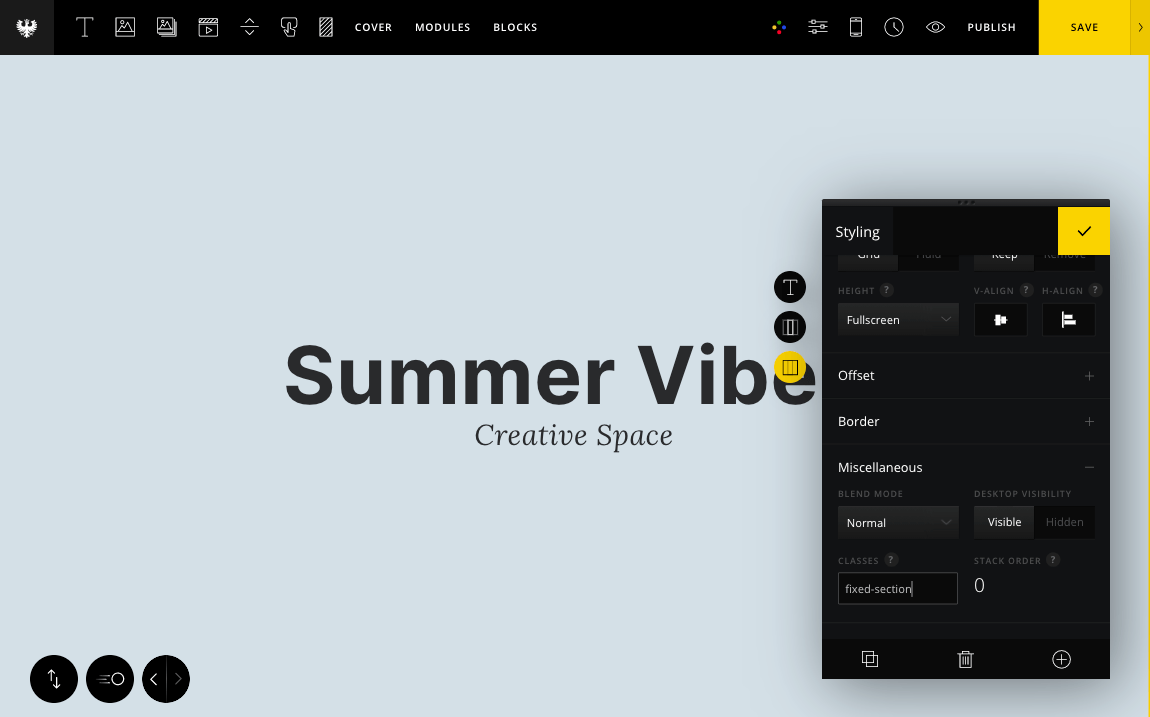Image resolution: width=1150 pixels, height=717 pixels.
Task: Expand the Offset section
Action: point(965,375)
